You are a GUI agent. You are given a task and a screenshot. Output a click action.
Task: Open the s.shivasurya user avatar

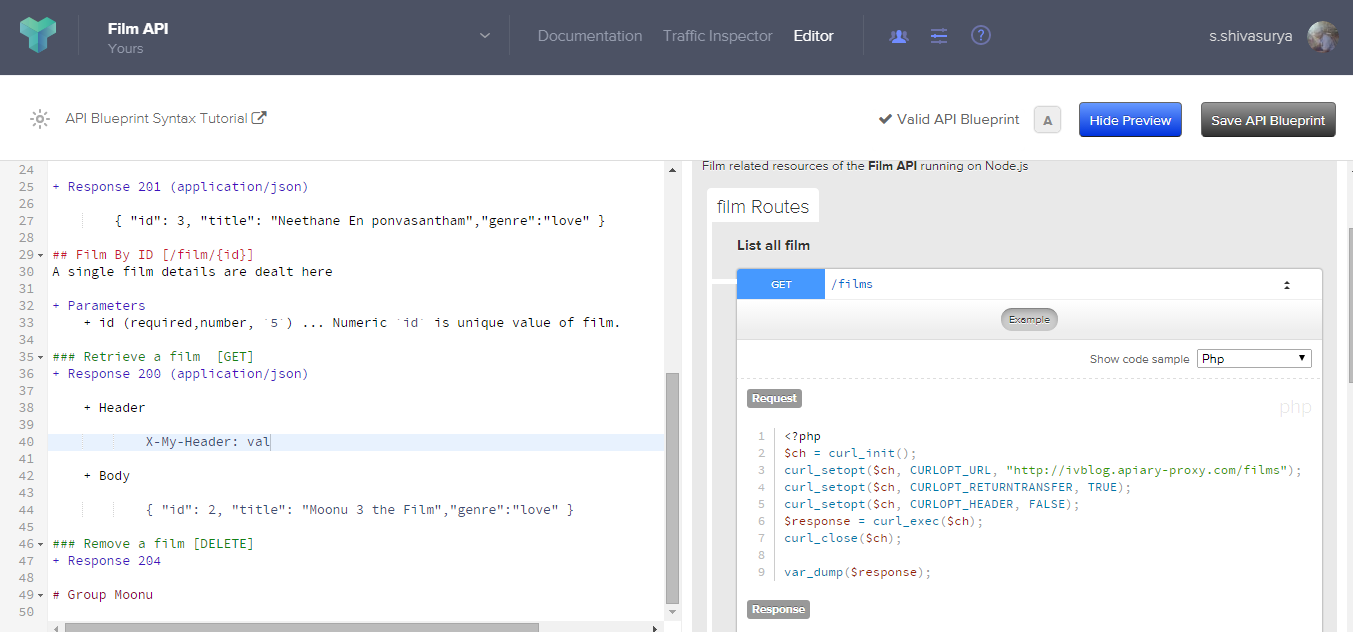point(1323,37)
